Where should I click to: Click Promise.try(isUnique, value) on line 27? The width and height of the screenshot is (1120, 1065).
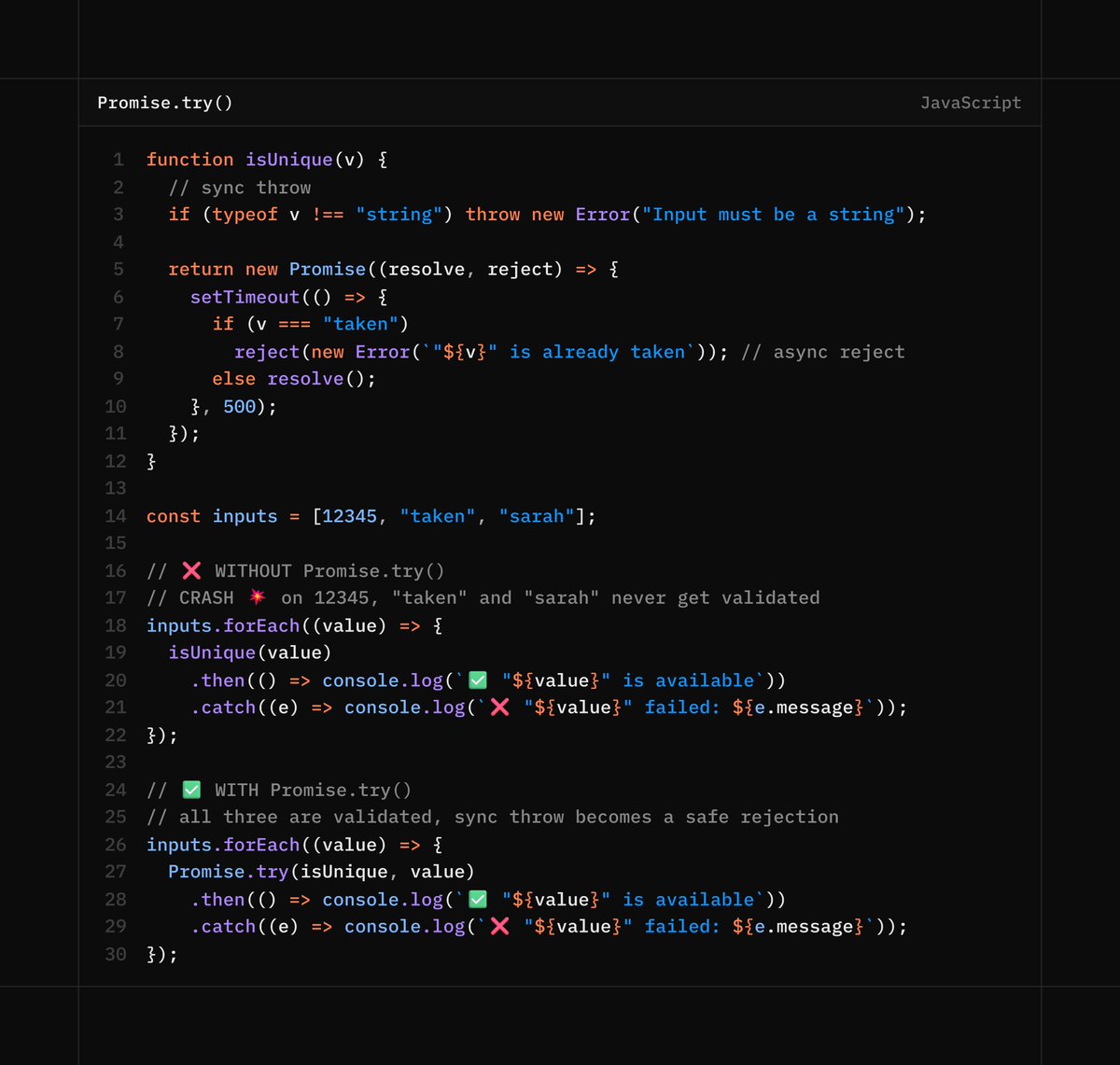click(x=322, y=872)
